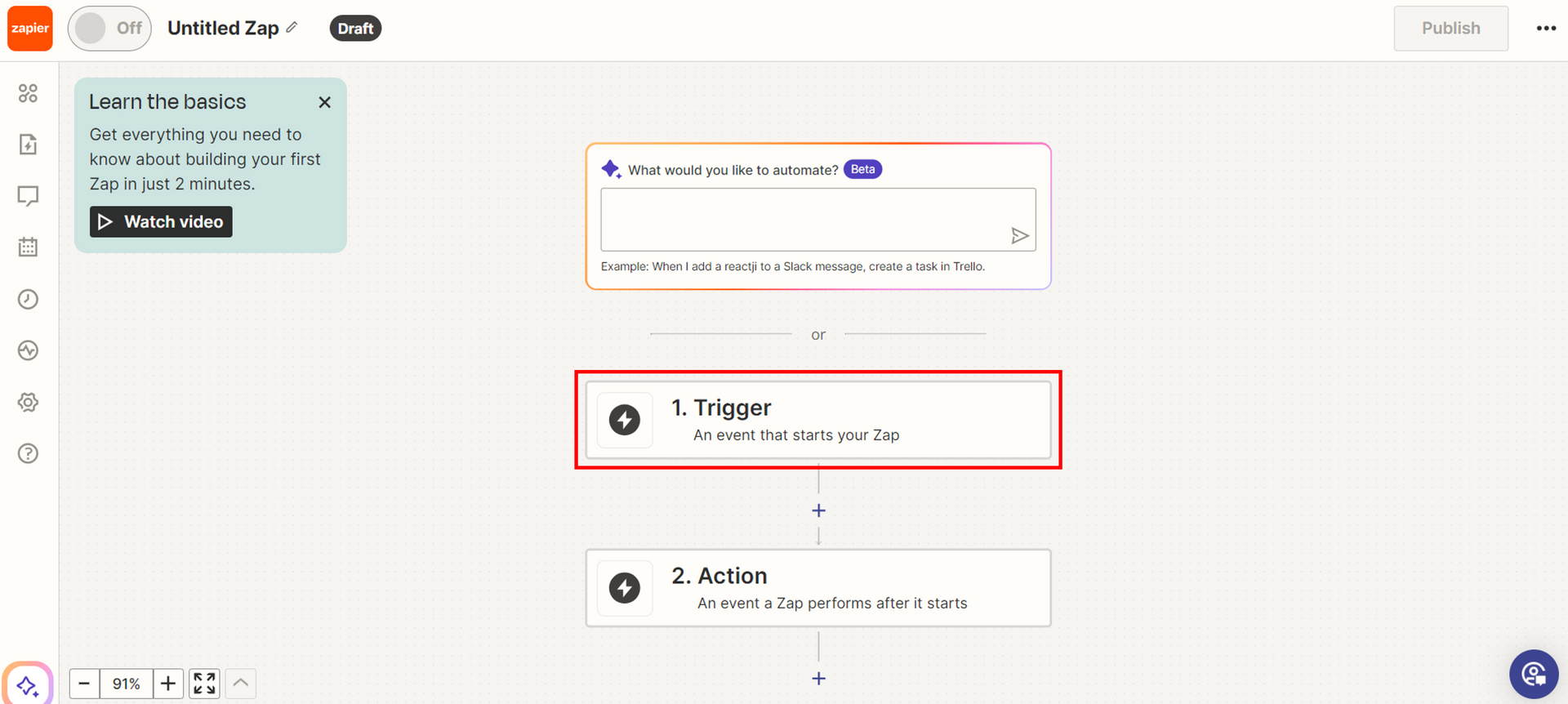Open the Zap details file icon

click(28, 145)
